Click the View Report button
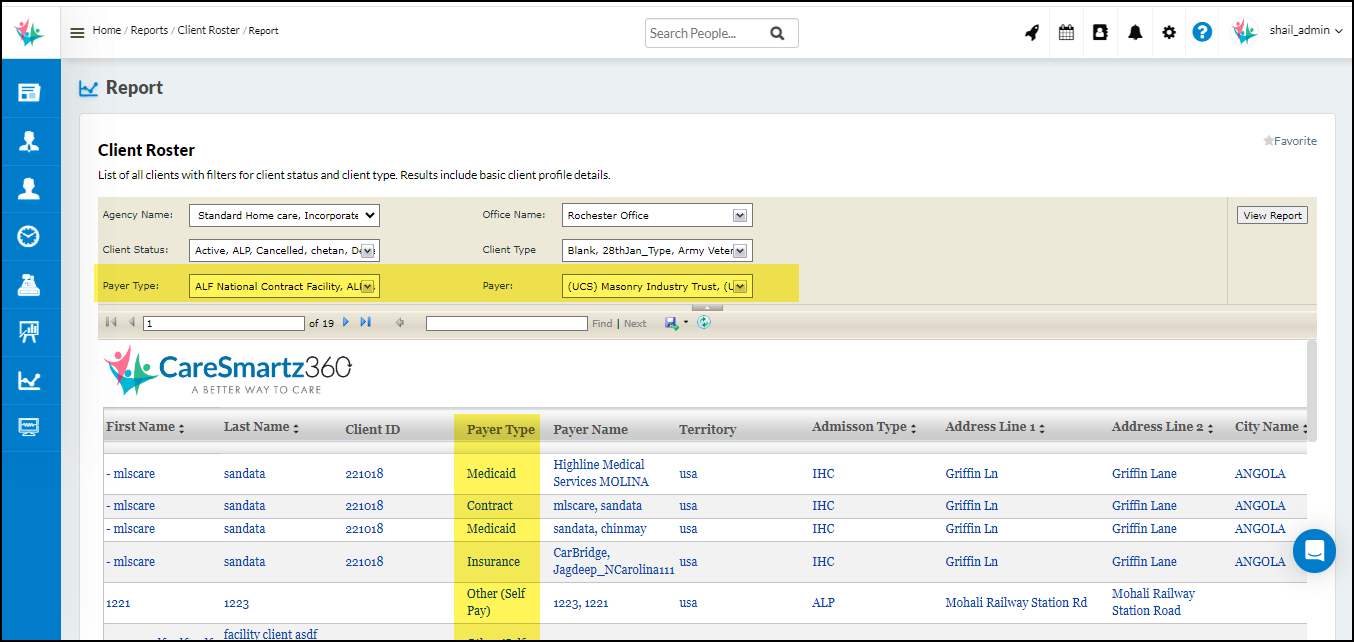Viewport: 1354px width, 642px height. point(1271,215)
